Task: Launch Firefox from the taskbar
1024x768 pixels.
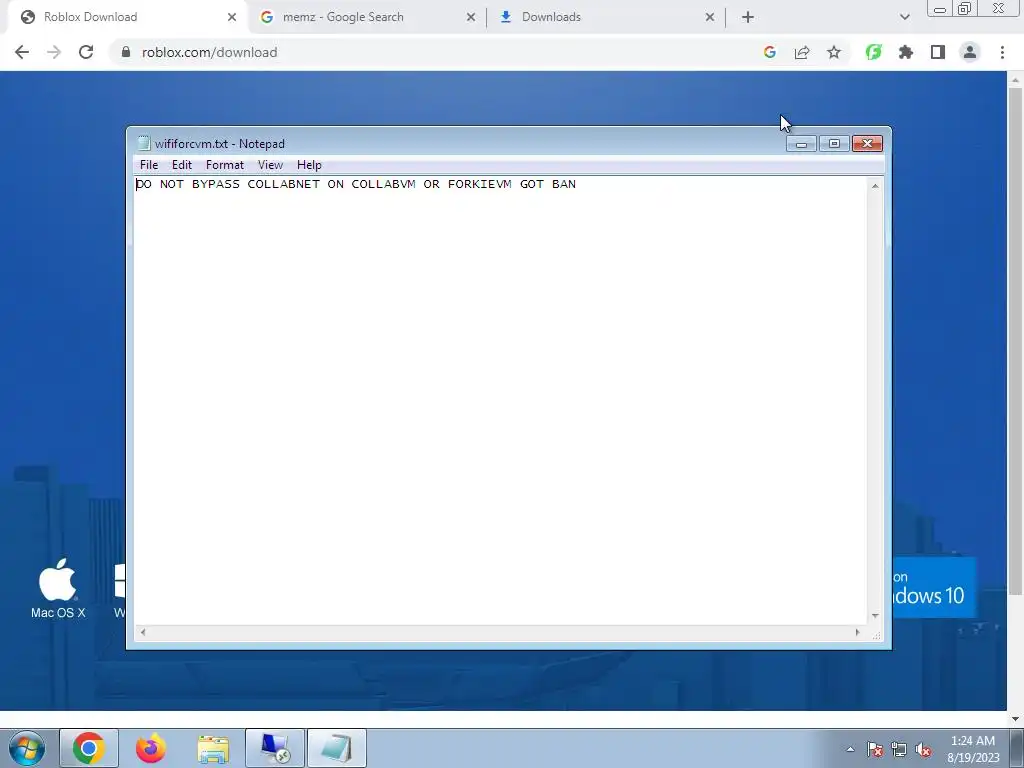Action: (151, 748)
